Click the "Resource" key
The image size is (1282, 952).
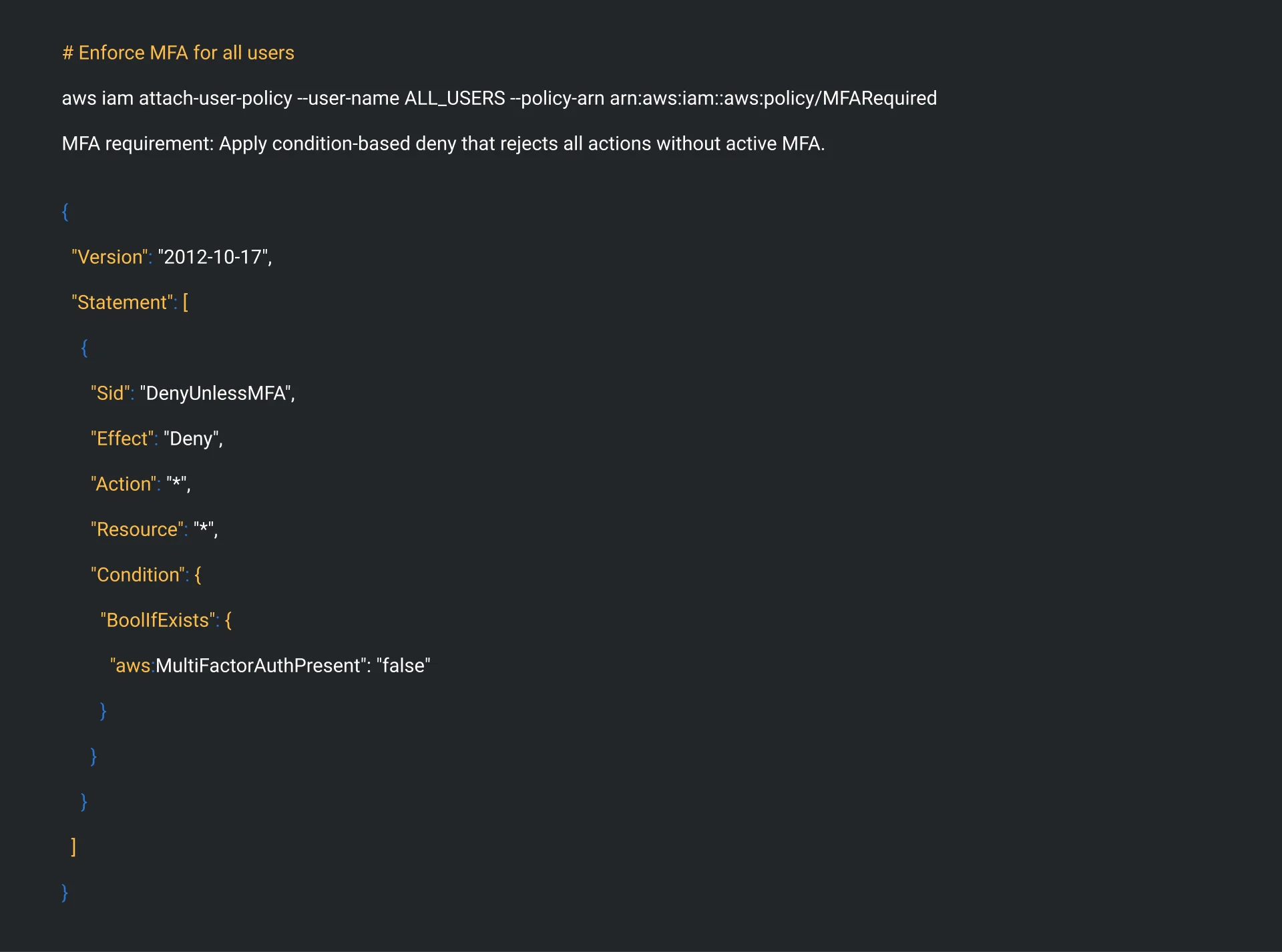[x=138, y=529]
